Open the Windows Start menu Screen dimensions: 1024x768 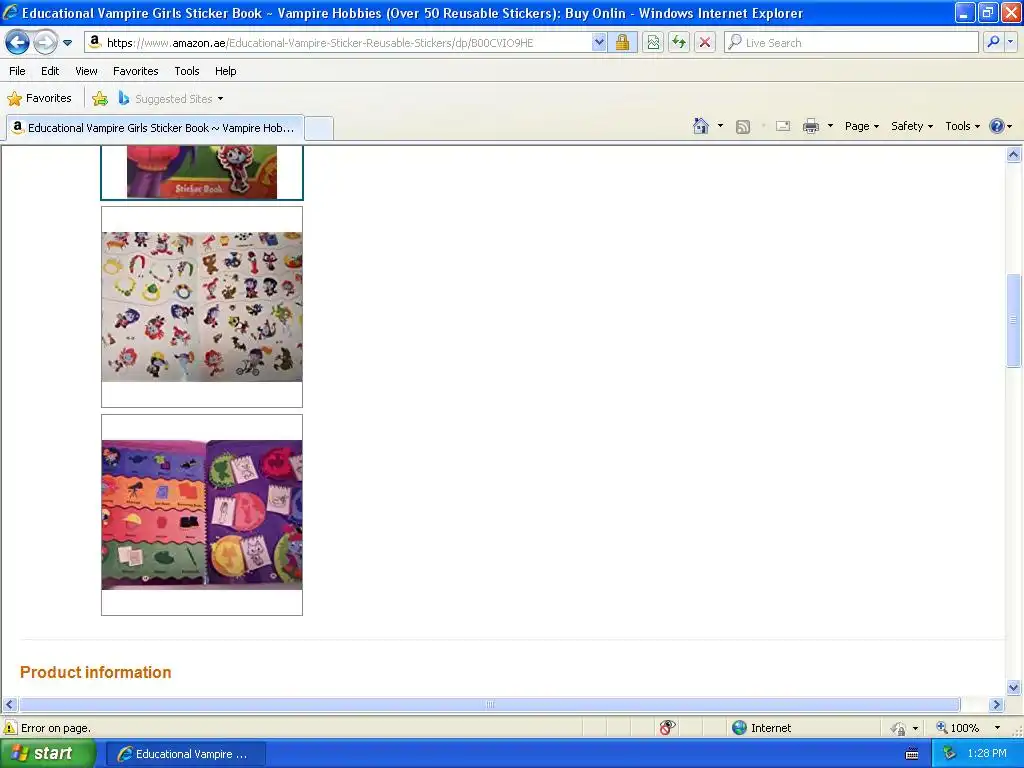pyautogui.click(x=48, y=754)
